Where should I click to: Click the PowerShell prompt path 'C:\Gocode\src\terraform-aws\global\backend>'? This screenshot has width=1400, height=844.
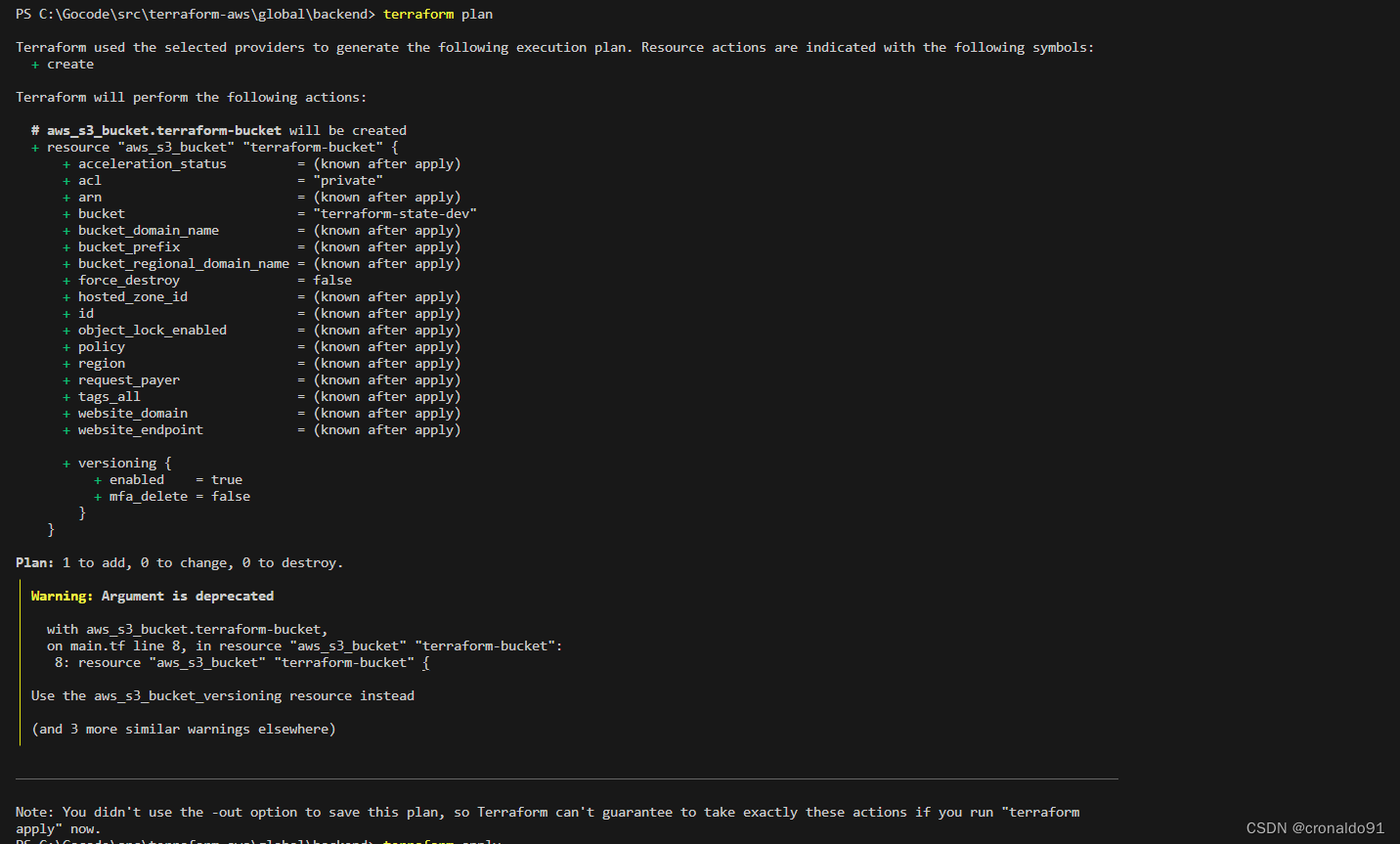click(x=207, y=15)
